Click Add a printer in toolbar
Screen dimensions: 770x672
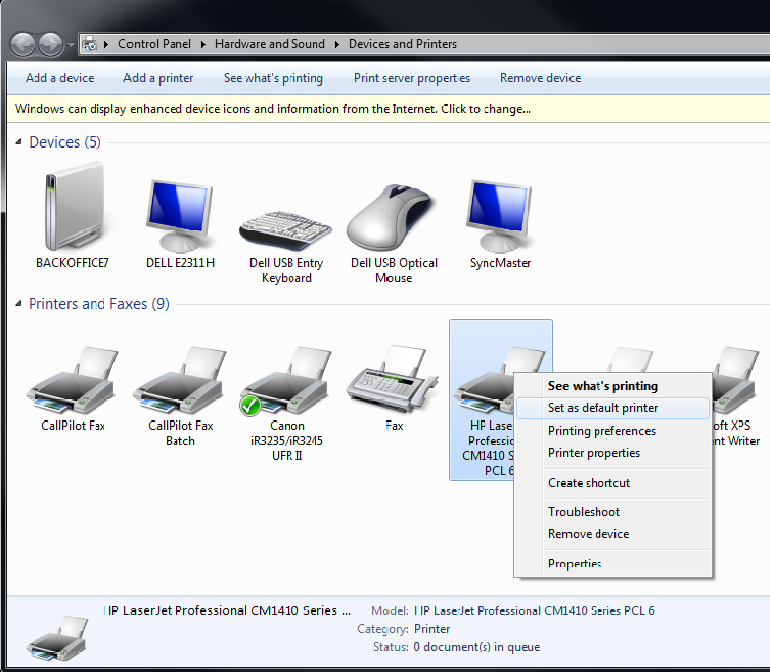click(x=158, y=78)
